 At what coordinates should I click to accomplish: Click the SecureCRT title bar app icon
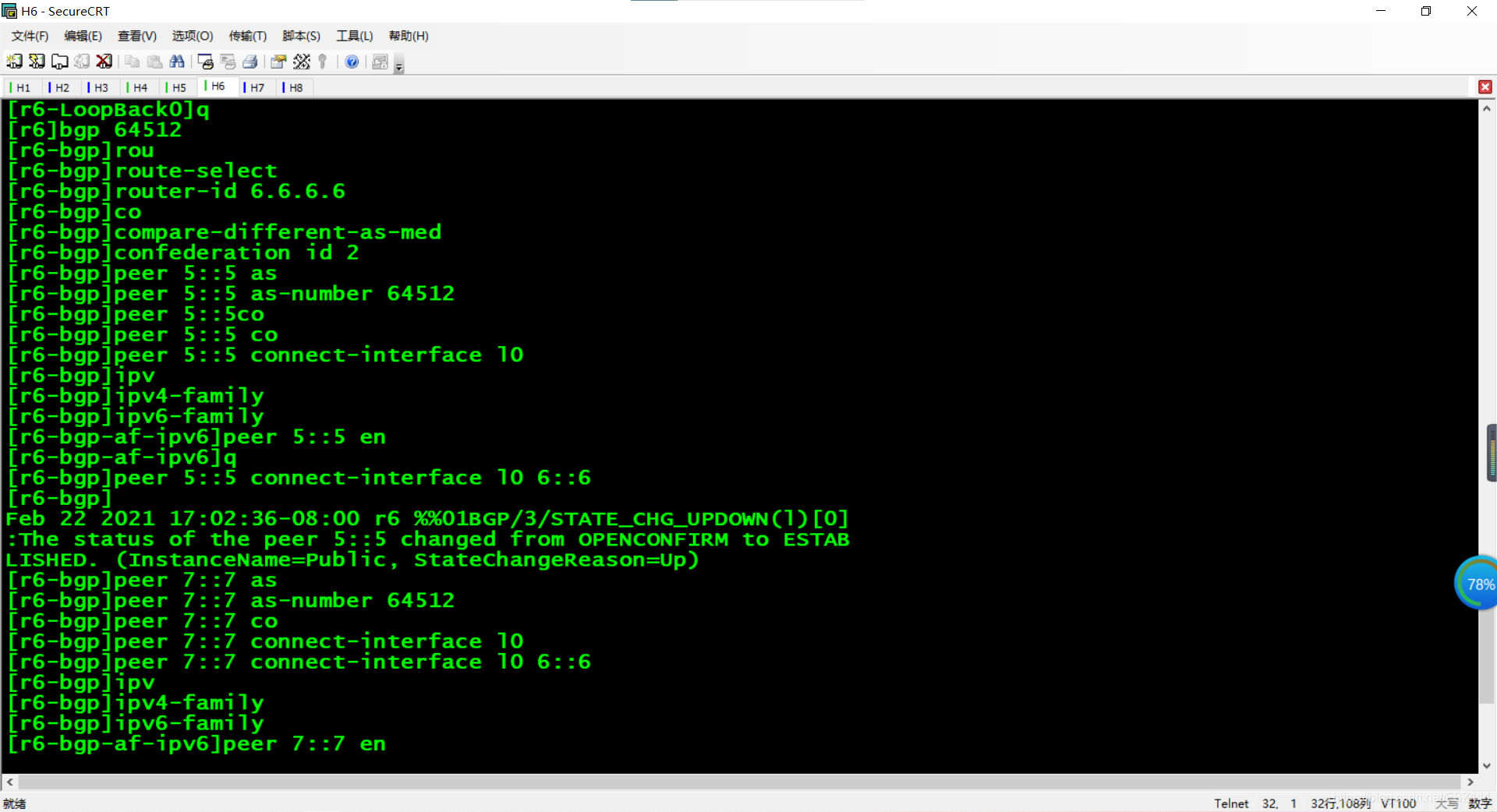[x=9, y=11]
